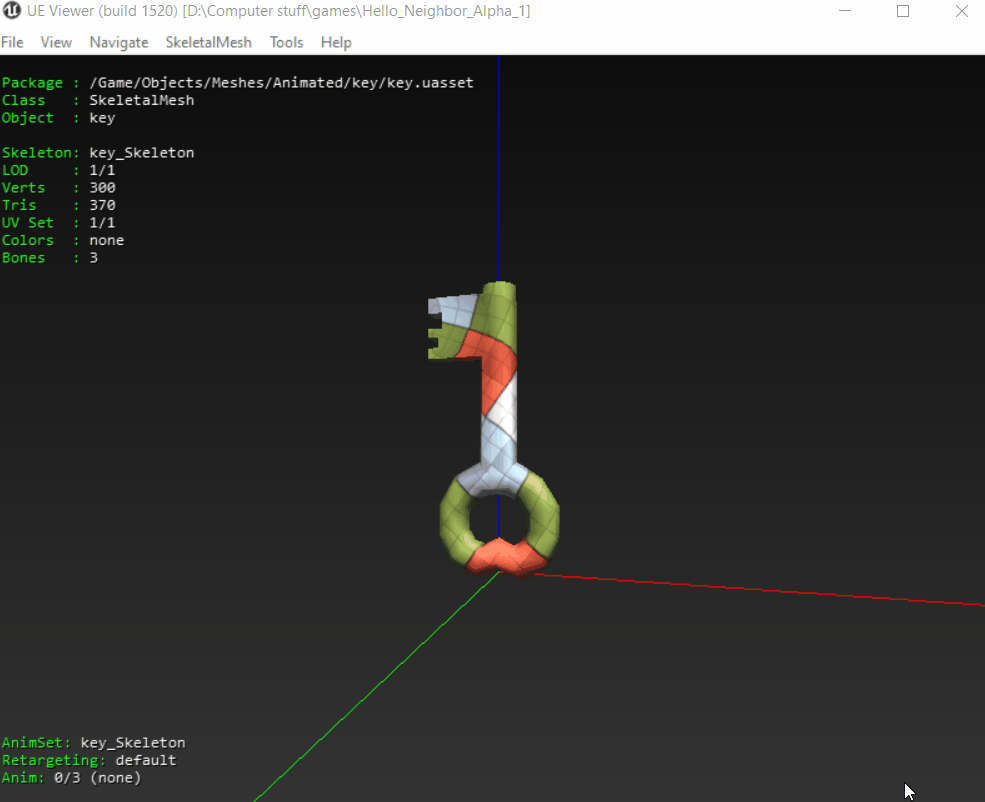Click the Object value 'key'

tap(102, 118)
